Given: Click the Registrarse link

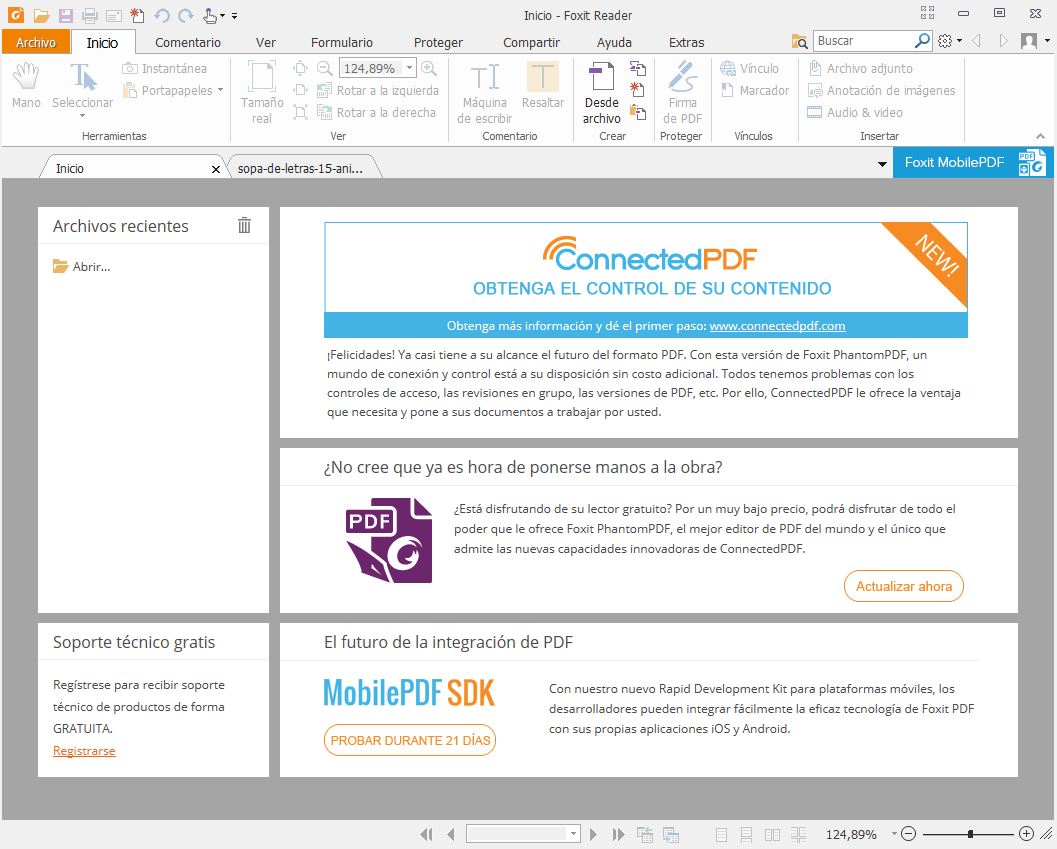Looking at the screenshot, I should 84,751.
